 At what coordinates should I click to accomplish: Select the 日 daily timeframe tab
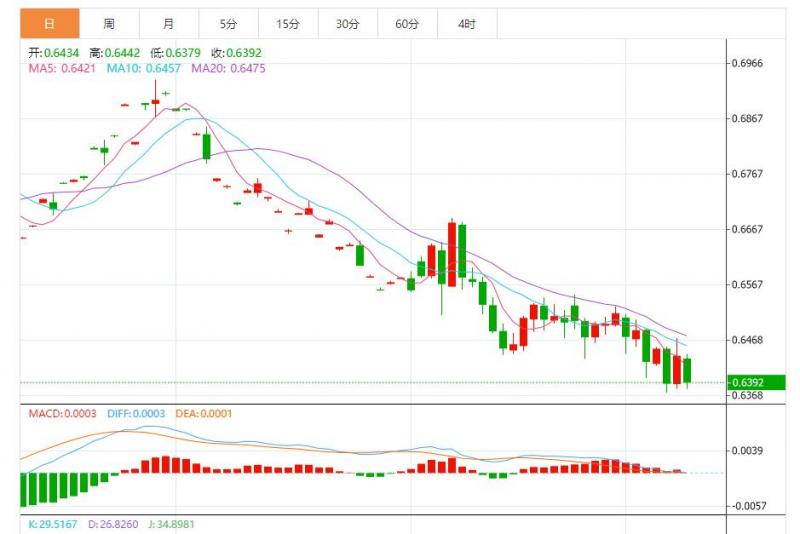pyautogui.click(x=49, y=23)
